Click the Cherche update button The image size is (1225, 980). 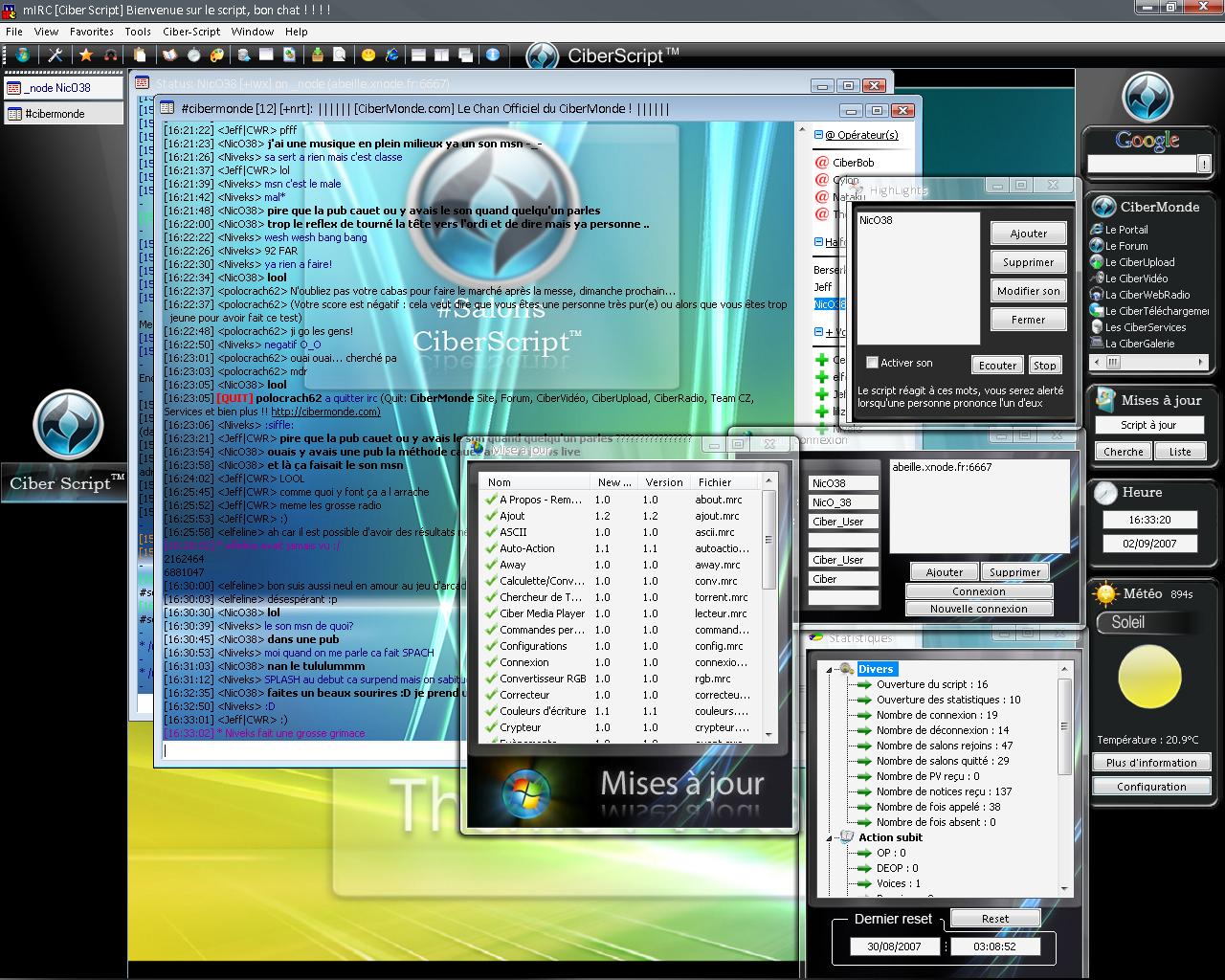pos(1123,452)
